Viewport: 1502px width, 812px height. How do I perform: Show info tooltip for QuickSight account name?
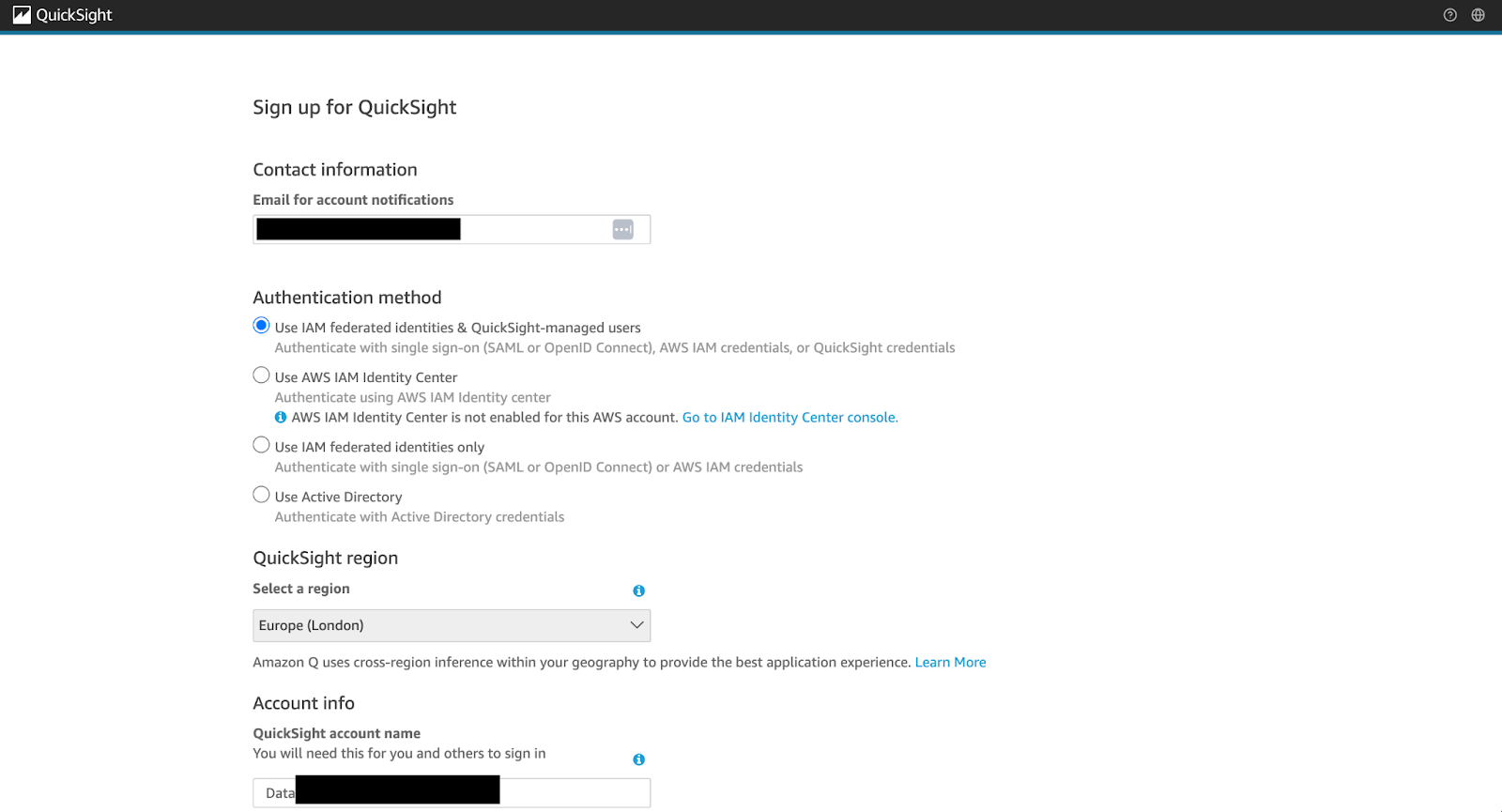(x=638, y=759)
